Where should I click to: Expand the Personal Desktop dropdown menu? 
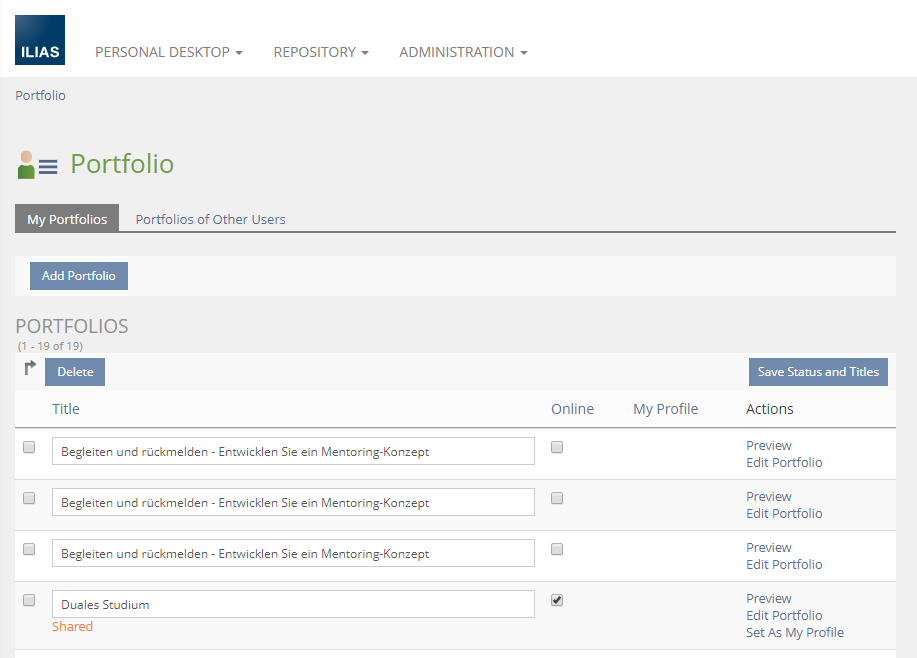[x=168, y=52]
